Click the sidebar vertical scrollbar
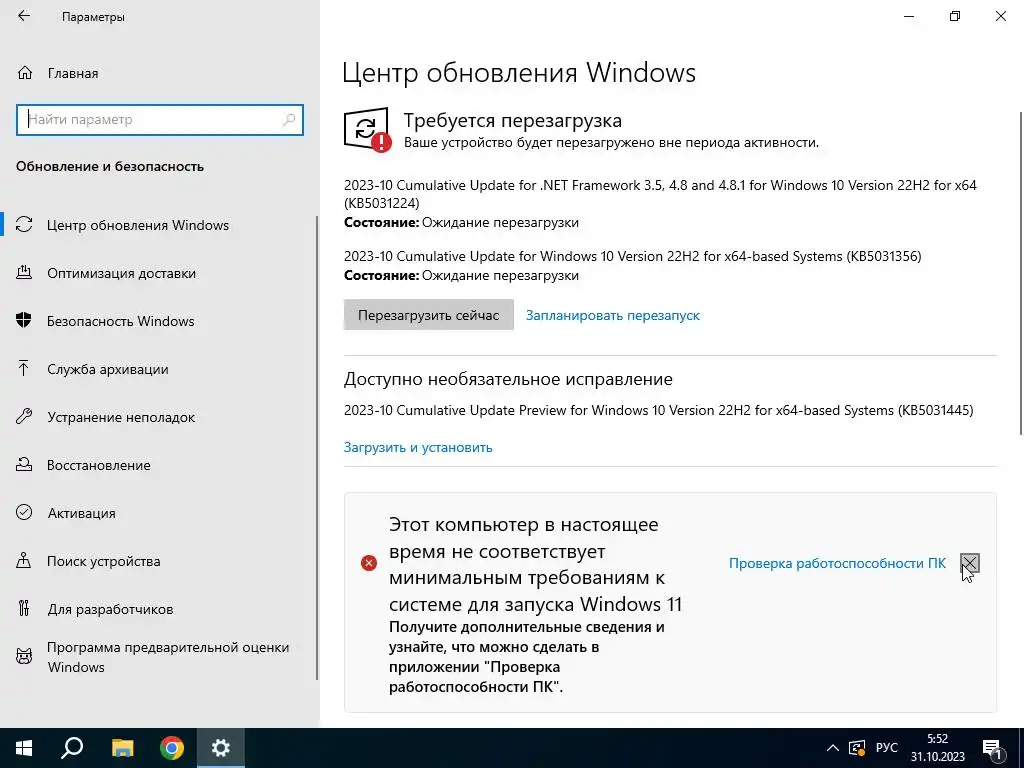Viewport: 1024px width, 768px height. coord(317,448)
